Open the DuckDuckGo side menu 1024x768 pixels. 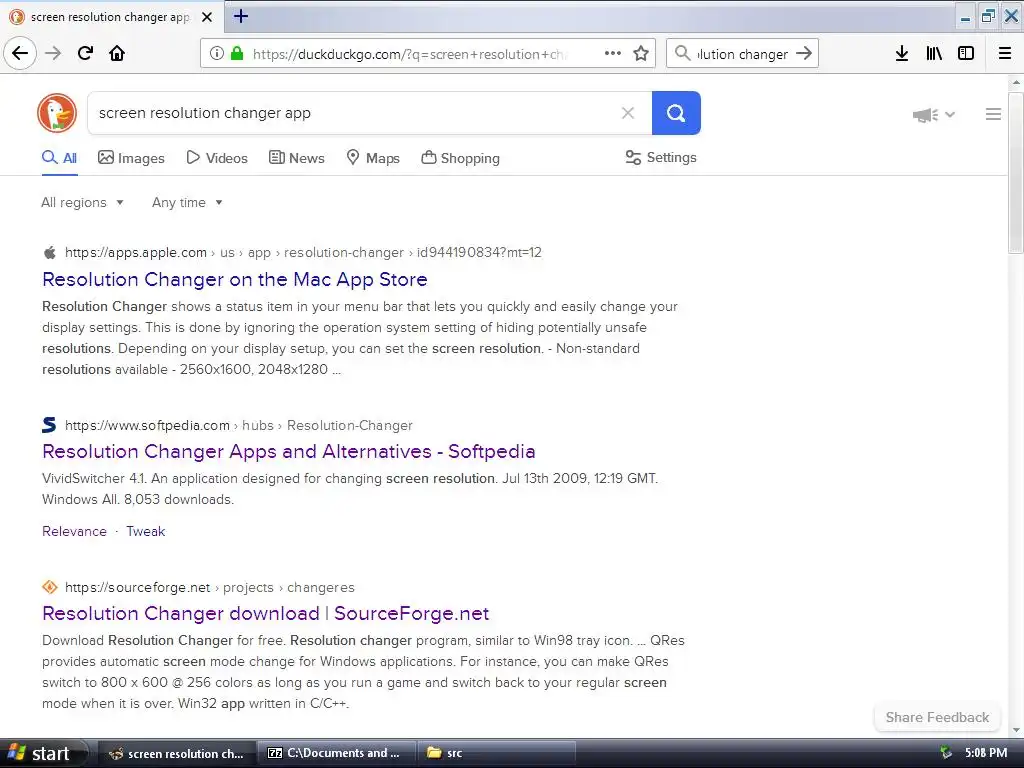click(993, 114)
